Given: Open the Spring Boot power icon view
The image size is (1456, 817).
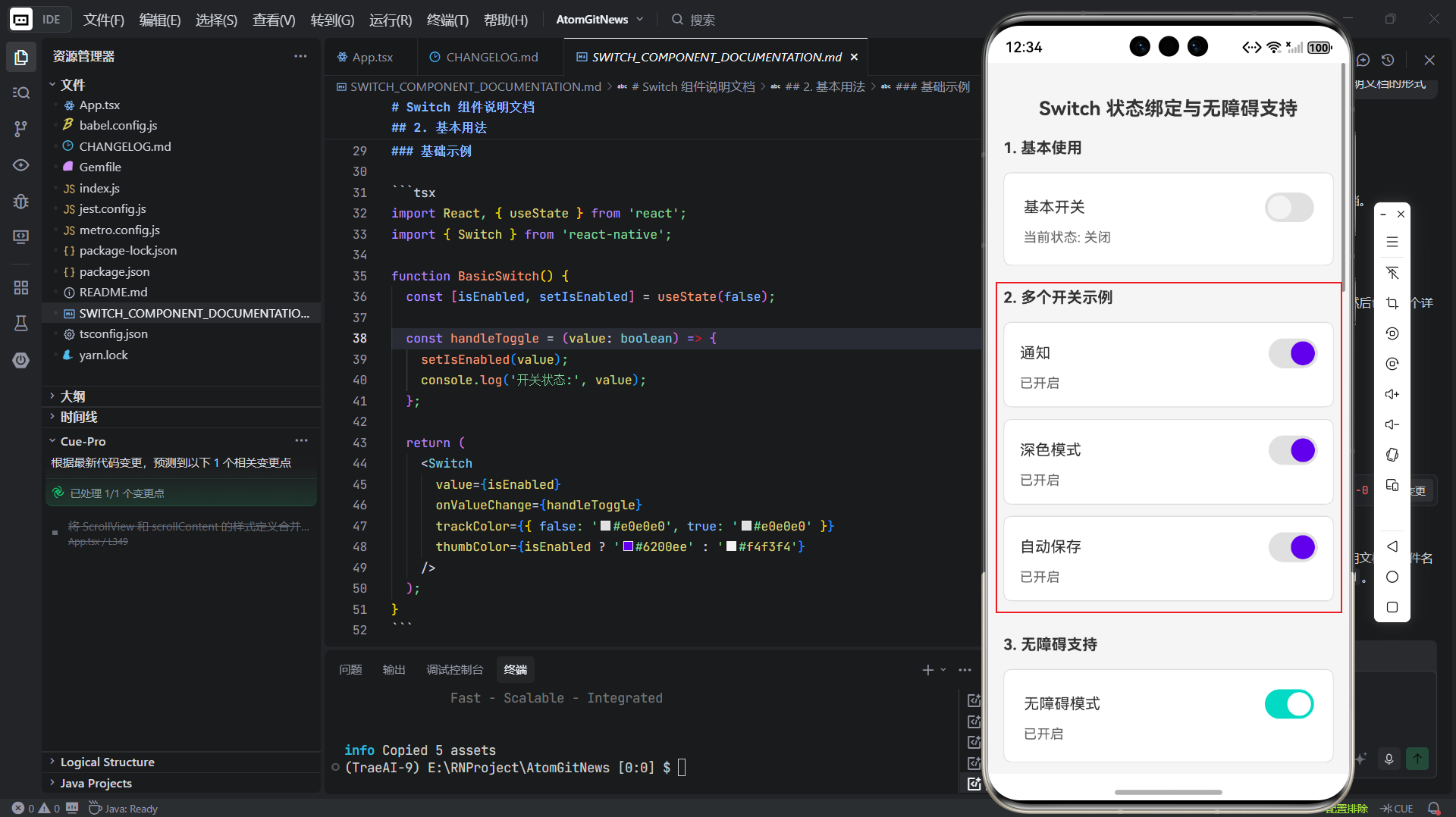Looking at the screenshot, I should [x=21, y=360].
